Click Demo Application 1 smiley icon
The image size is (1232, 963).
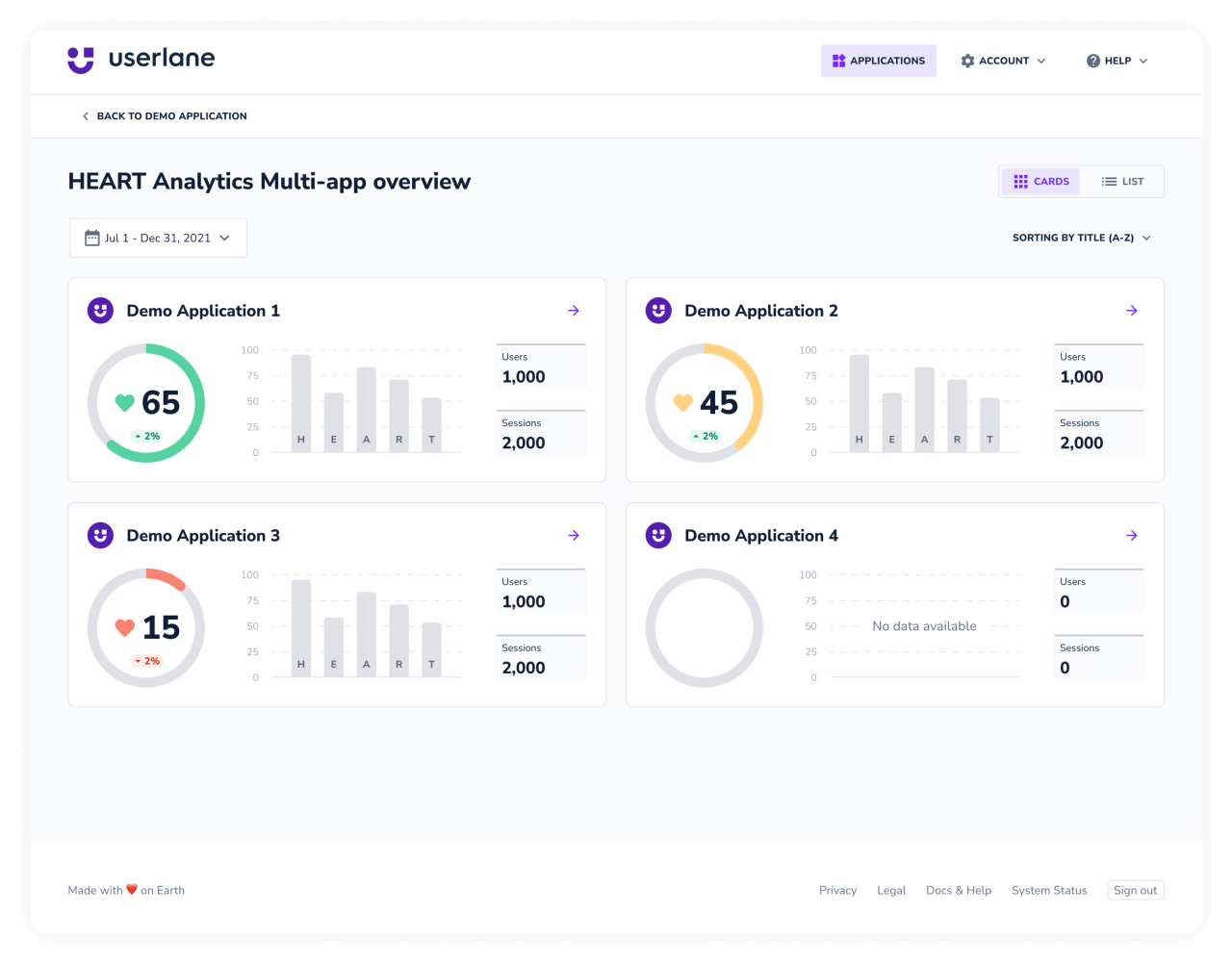click(x=100, y=311)
